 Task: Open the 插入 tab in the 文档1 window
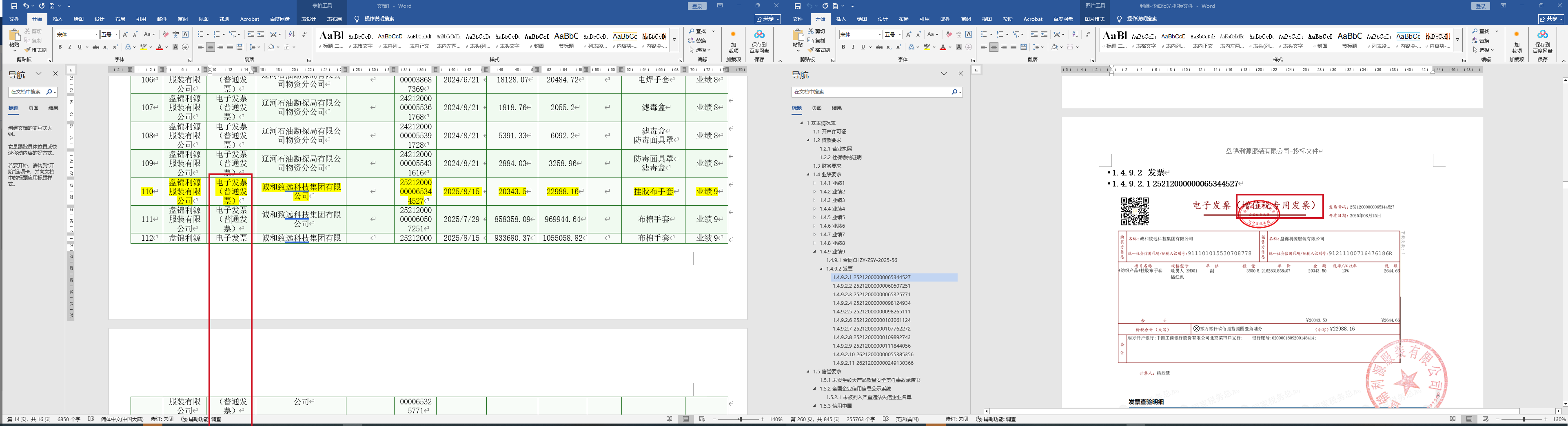tap(58, 19)
